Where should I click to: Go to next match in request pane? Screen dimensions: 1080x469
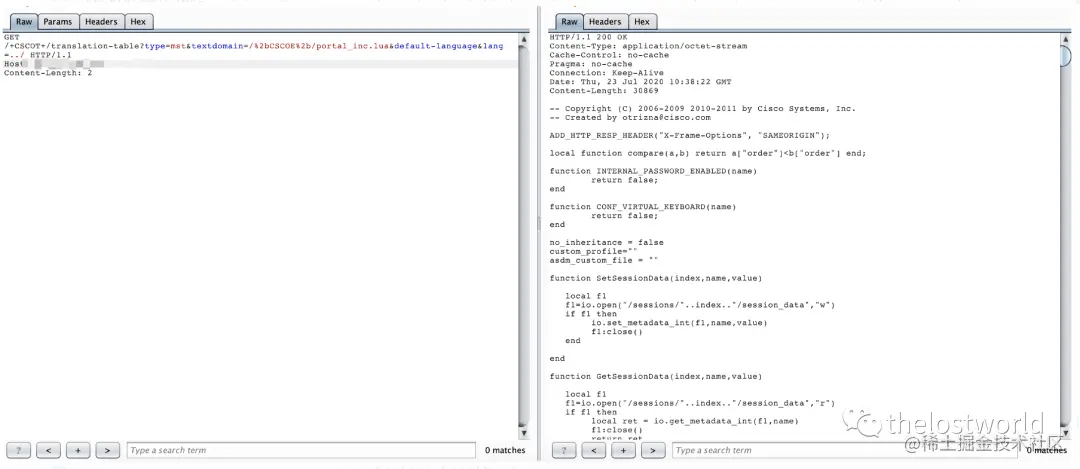coord(107,450)
